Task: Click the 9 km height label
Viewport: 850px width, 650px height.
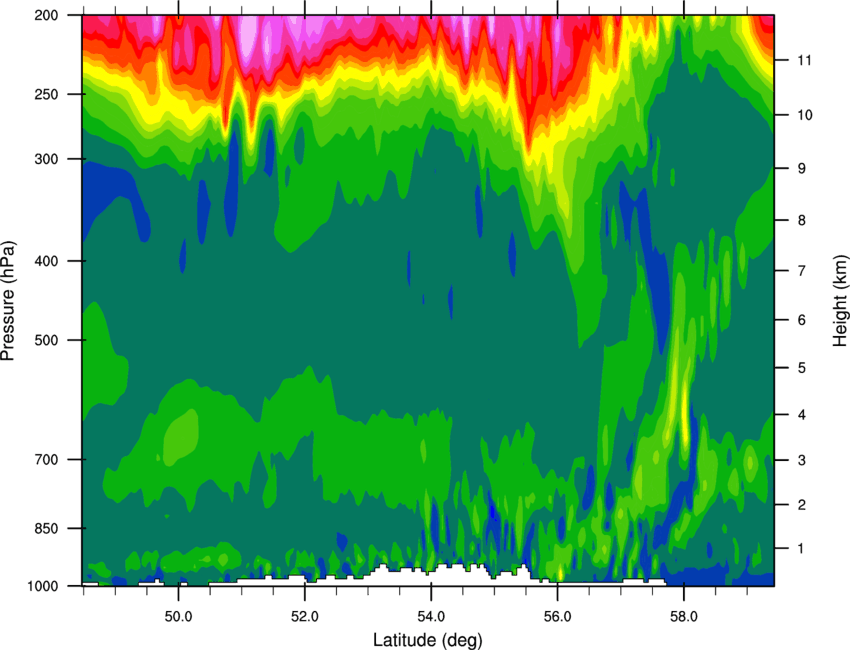Action: point(801,169)
